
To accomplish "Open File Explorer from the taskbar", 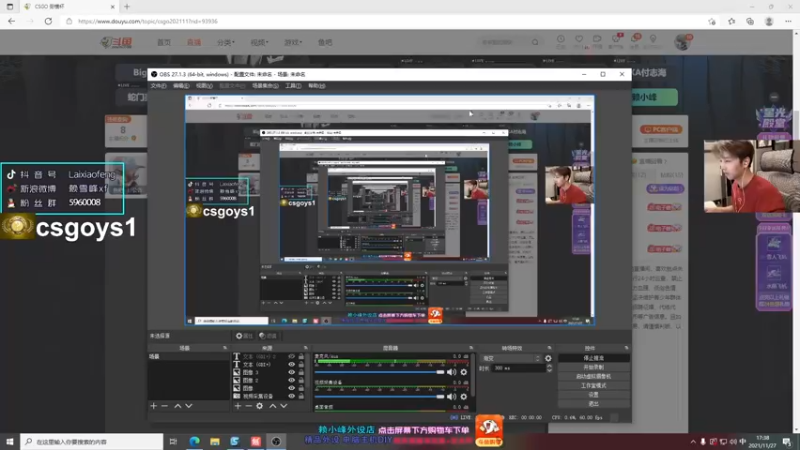I will [x=215, y=441].
